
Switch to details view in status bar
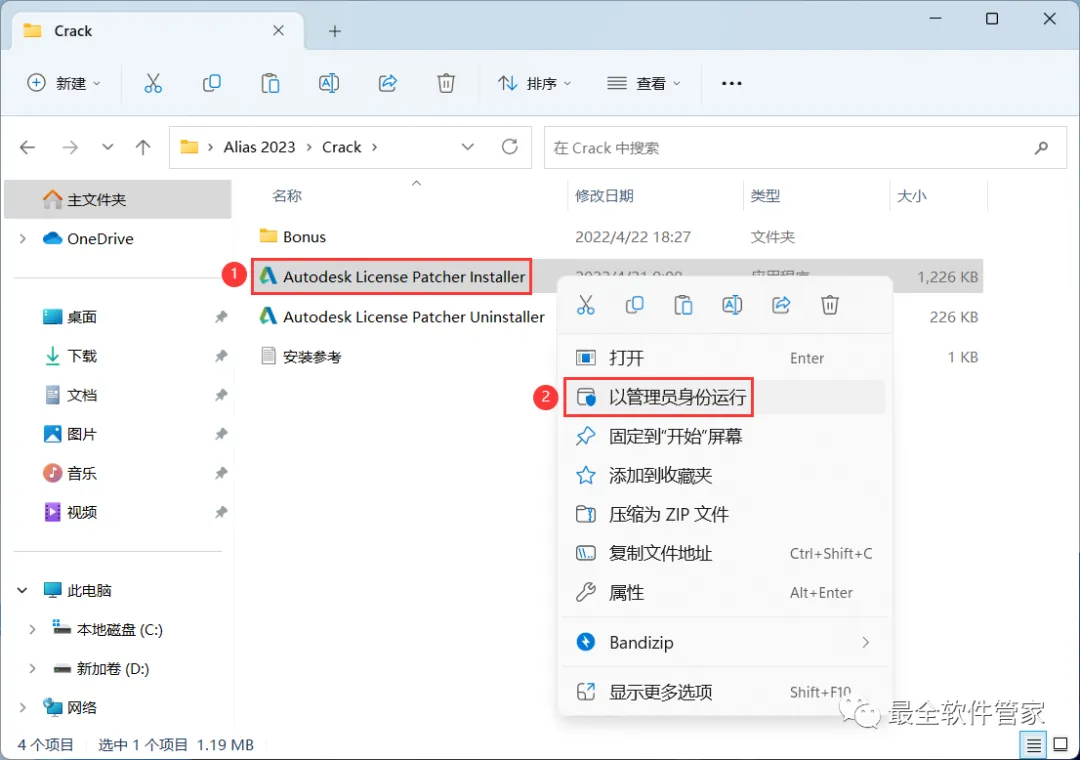[x=1033, y=745]
